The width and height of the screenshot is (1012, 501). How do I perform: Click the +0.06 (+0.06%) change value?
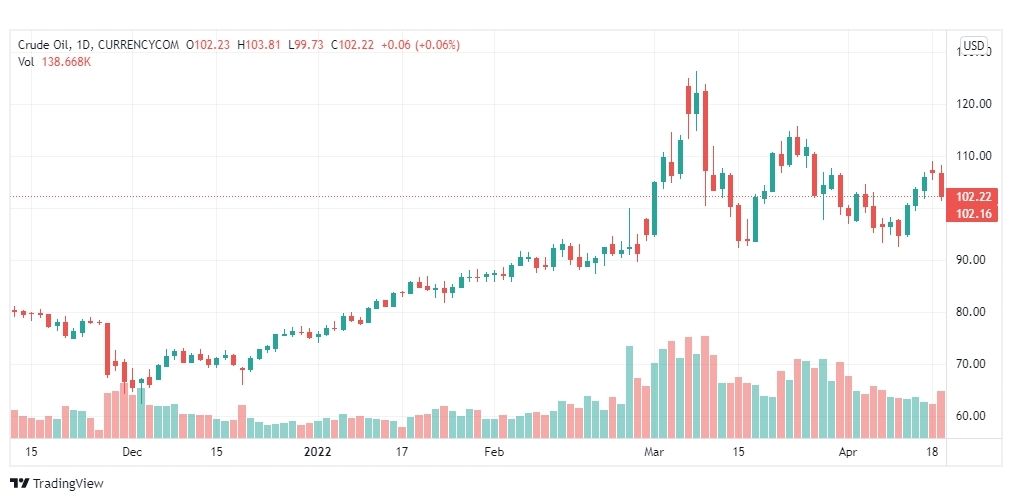420,45
